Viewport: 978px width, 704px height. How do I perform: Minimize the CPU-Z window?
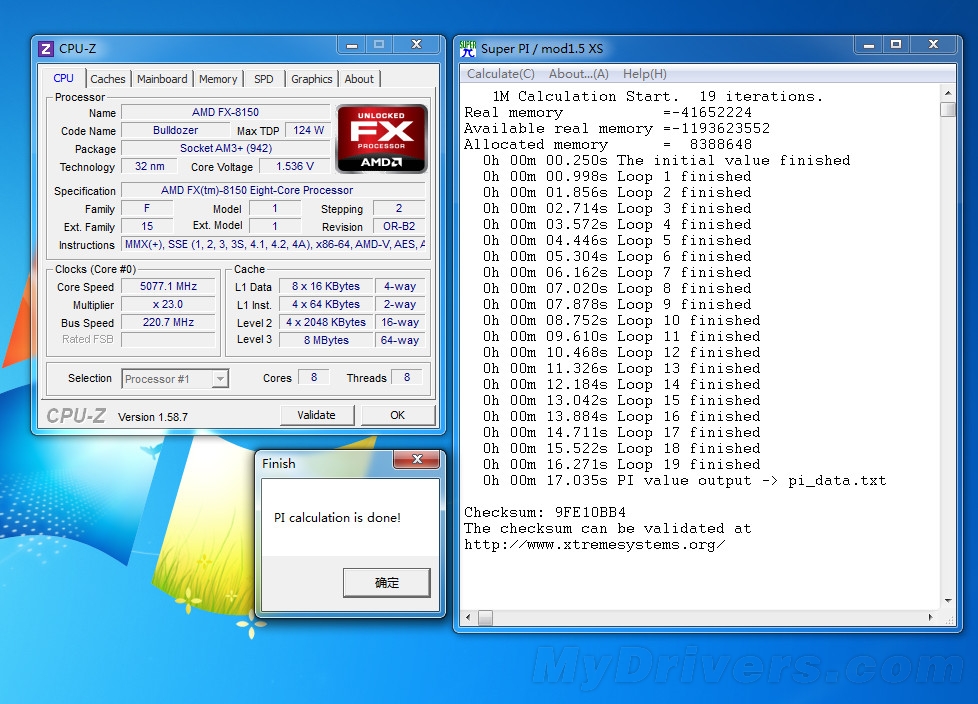tap(349, 45)
